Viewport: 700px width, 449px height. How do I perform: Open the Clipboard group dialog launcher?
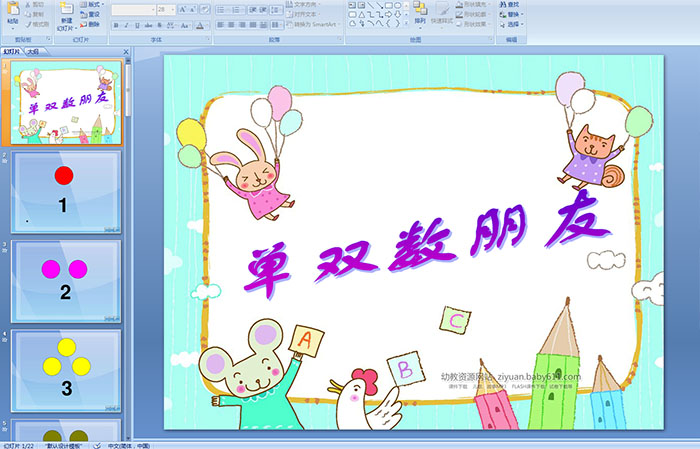(x=49, y=39)
